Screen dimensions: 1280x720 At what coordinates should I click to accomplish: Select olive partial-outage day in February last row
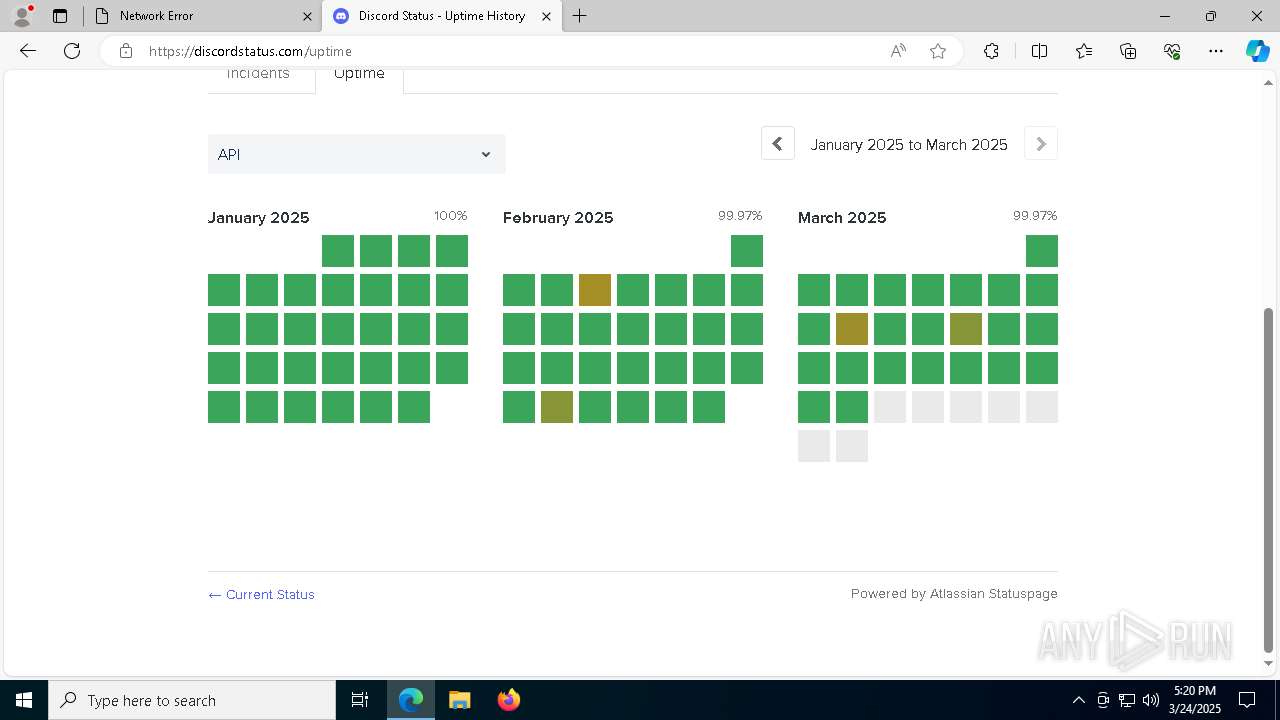pos(557,407)
